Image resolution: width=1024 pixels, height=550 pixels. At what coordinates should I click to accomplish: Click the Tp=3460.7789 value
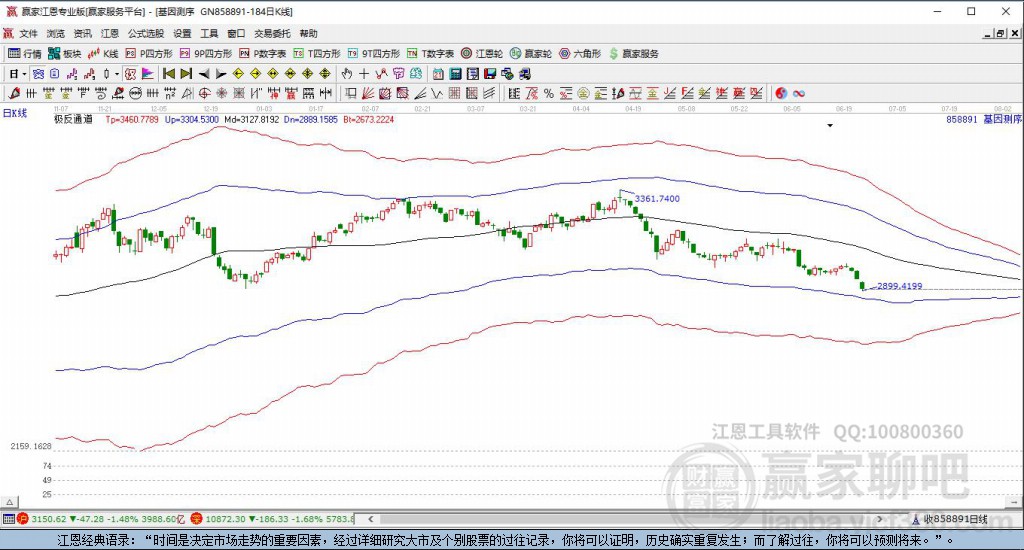(x=132, y=120)
